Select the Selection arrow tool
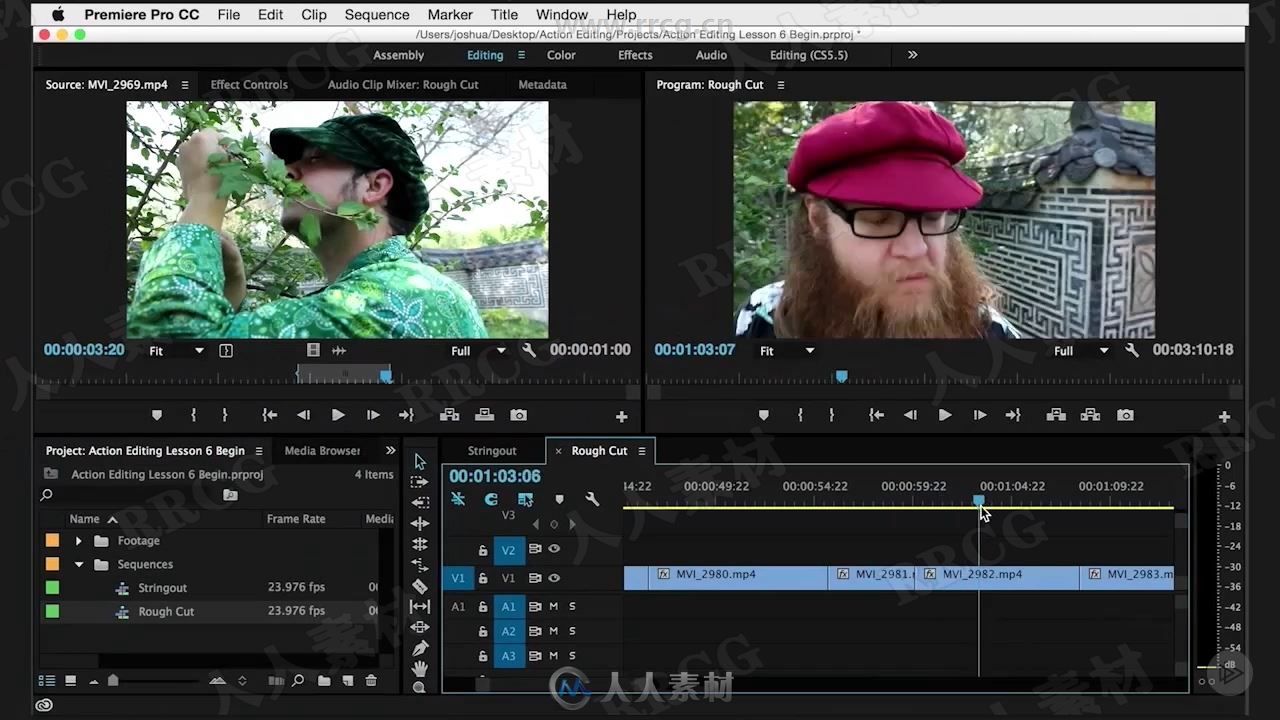The image size is (1280, 720). 420,461
